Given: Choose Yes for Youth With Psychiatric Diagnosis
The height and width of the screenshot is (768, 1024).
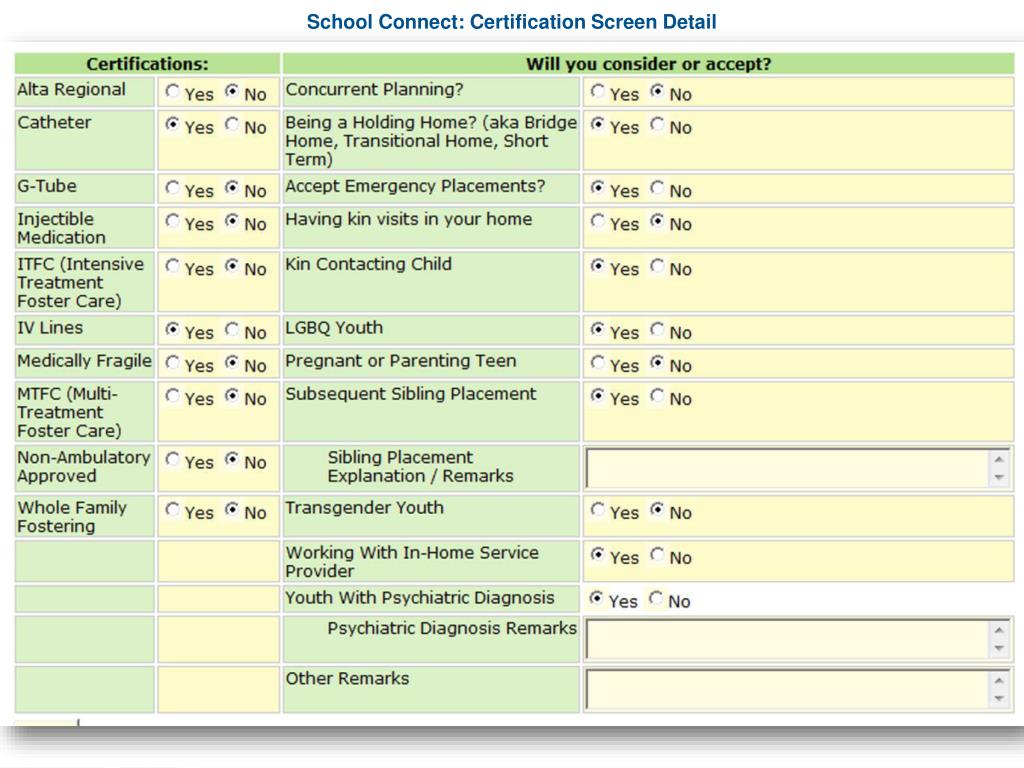Looking at the screenshot, I should [596, 598].
